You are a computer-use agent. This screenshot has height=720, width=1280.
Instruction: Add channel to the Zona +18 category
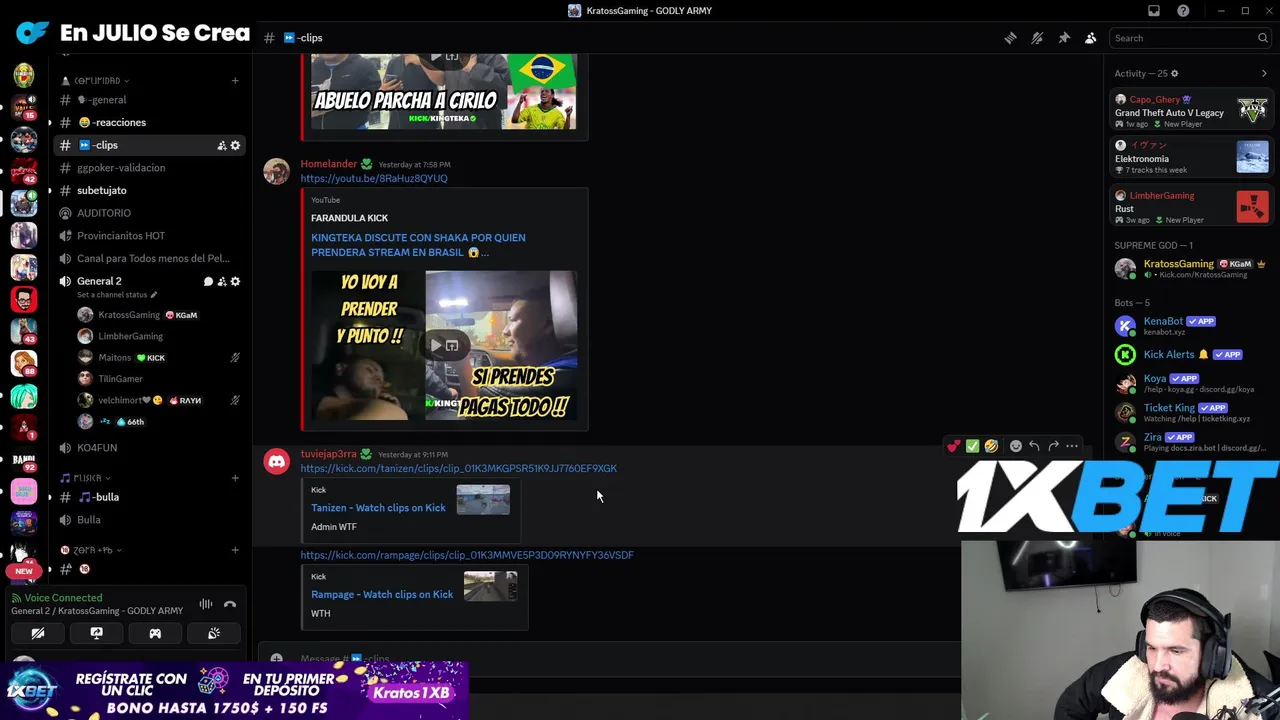tap(235, 550)
